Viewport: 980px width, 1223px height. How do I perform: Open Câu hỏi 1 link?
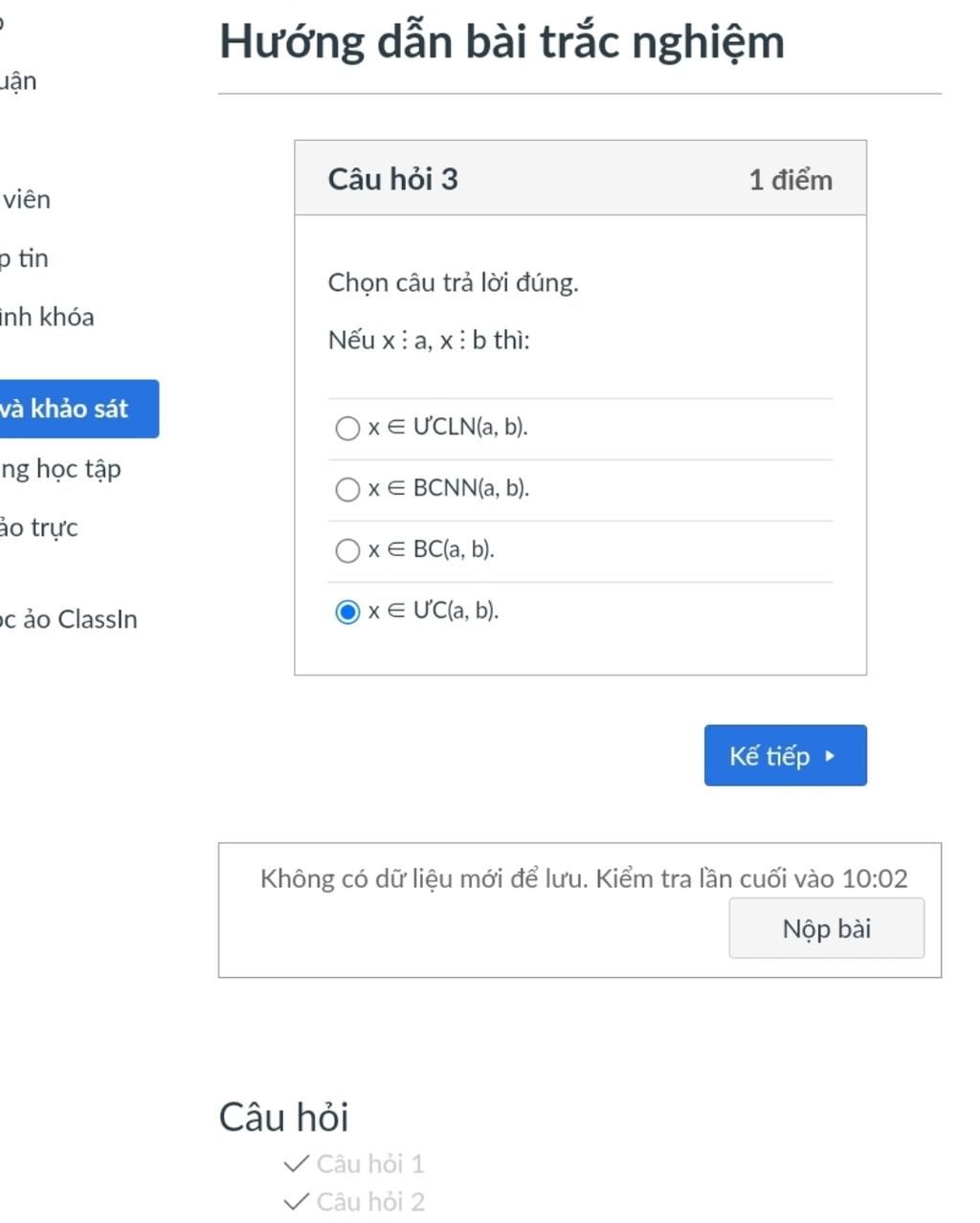[370, 1164]
